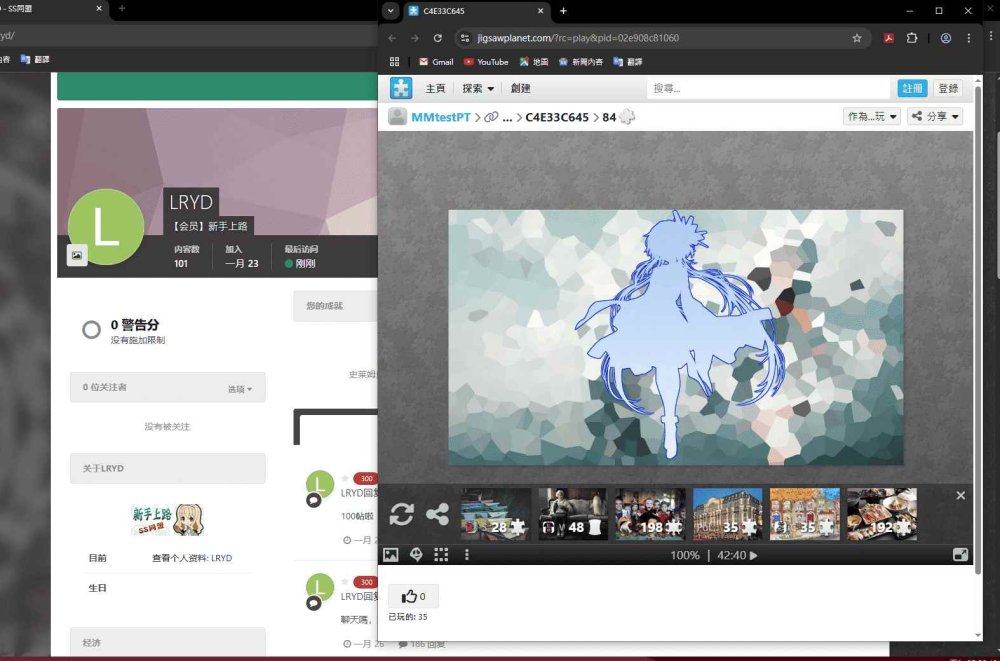1000x661 pixels.
Task: Open the three-dot puzzle options menu
Action: (x=467, y=555)
